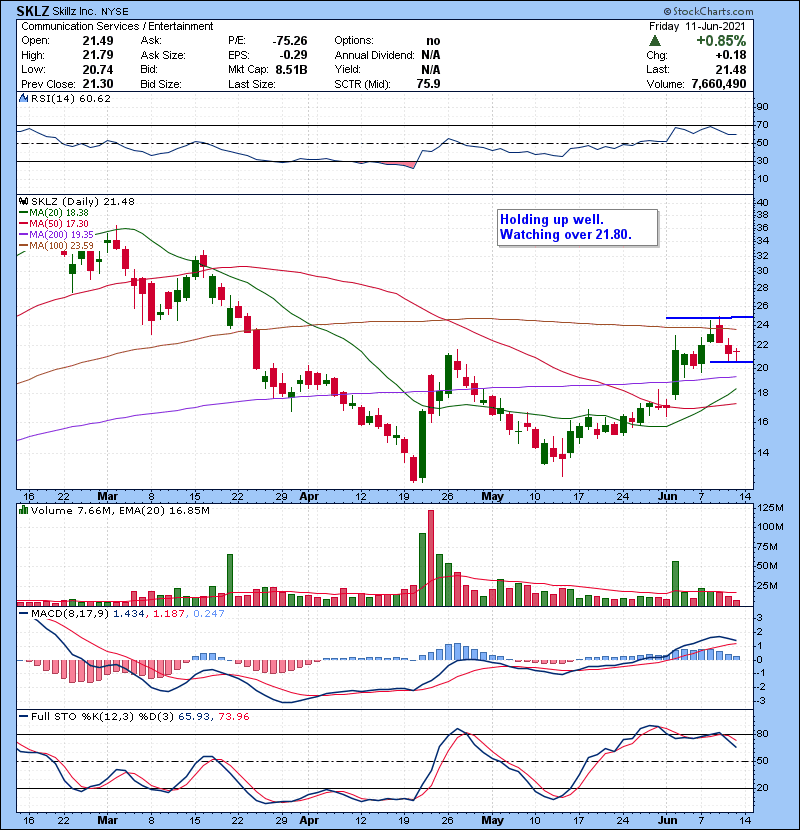This screenshot has width=800, height=830.
Task: Click the stochastic %D value 73.96
Action: [233, 716]
